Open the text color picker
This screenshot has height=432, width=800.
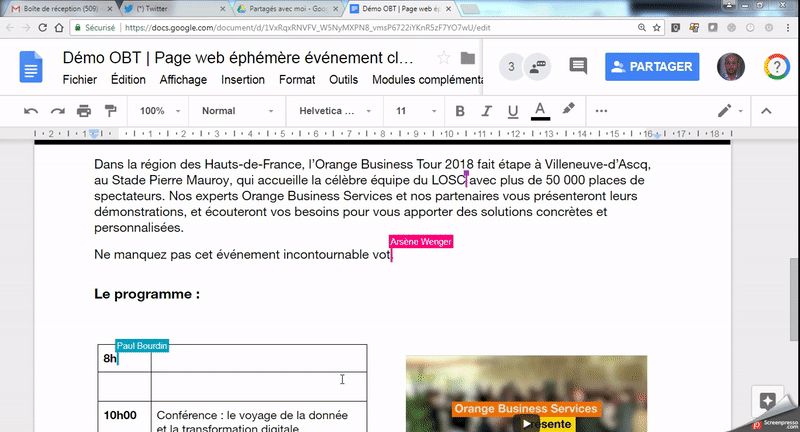pyautogui.click(x=540, y=111)
